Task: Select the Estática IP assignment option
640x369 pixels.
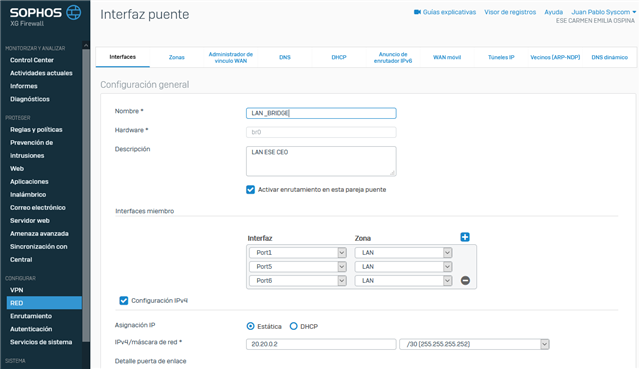Action: [x=250, y=326]
